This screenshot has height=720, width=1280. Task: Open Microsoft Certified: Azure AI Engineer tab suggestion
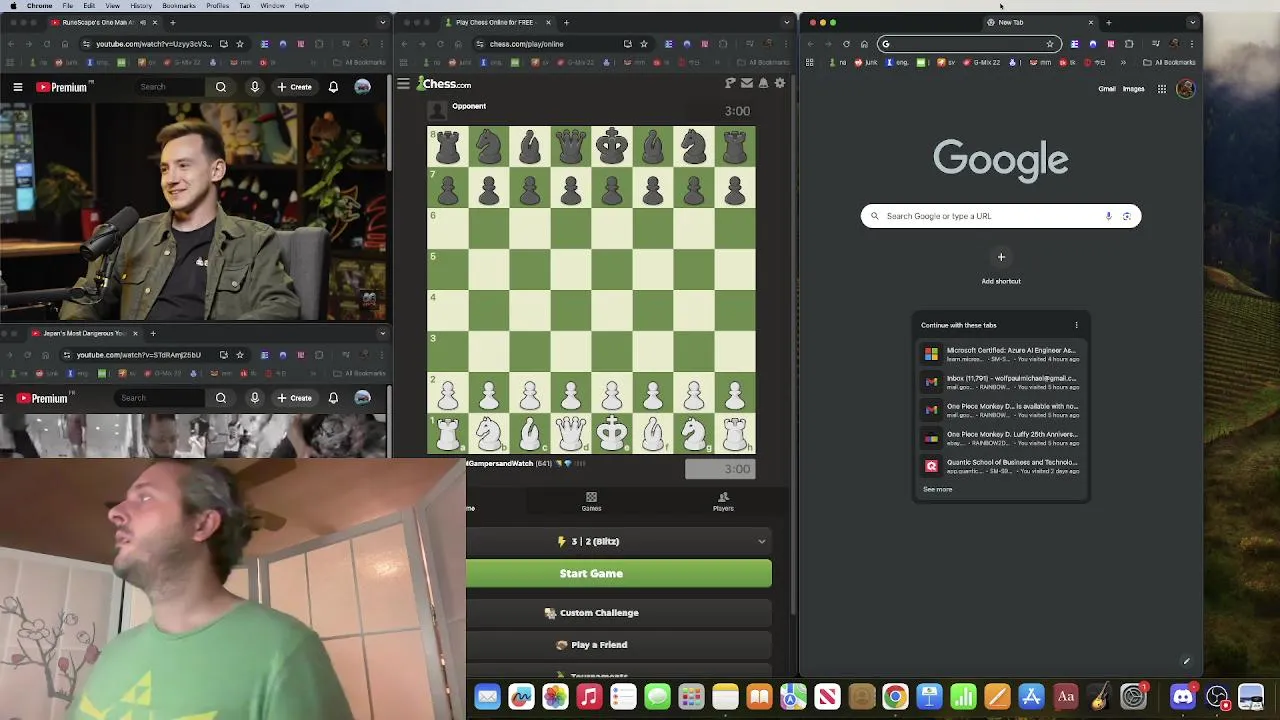click(x=1001, y=354)
